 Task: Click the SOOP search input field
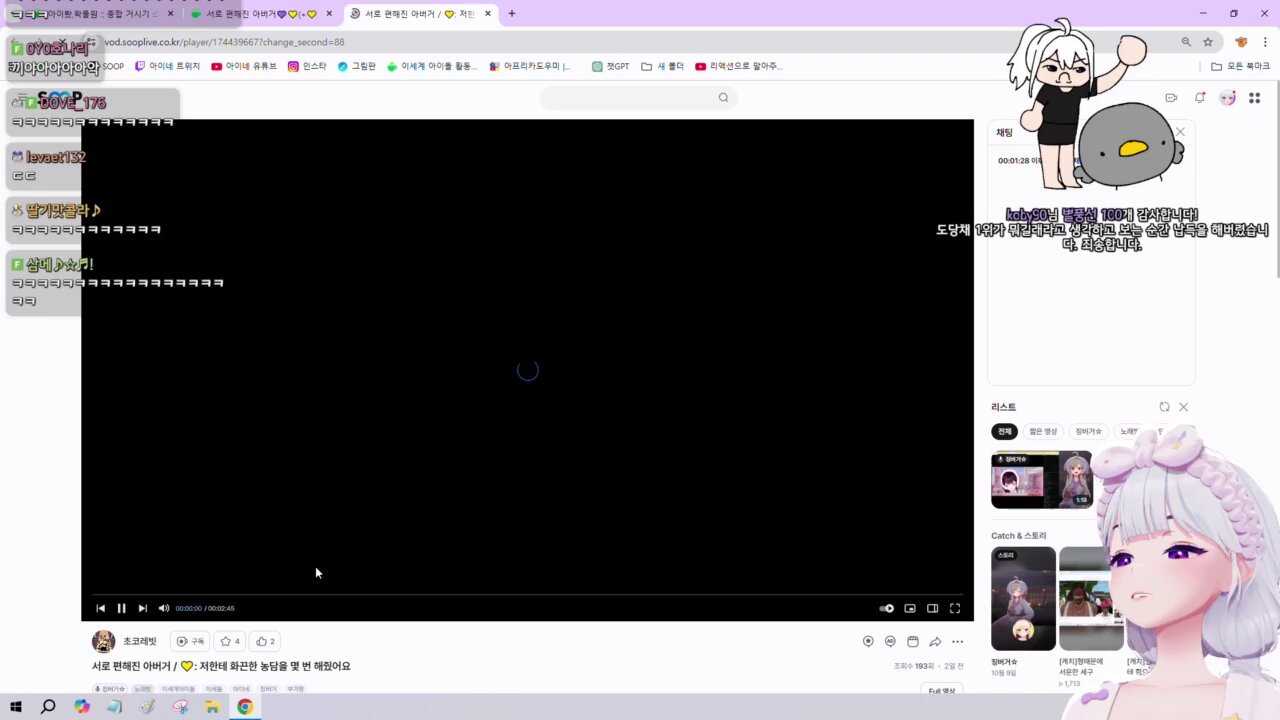pyautogui.click(x=628, y=97)
